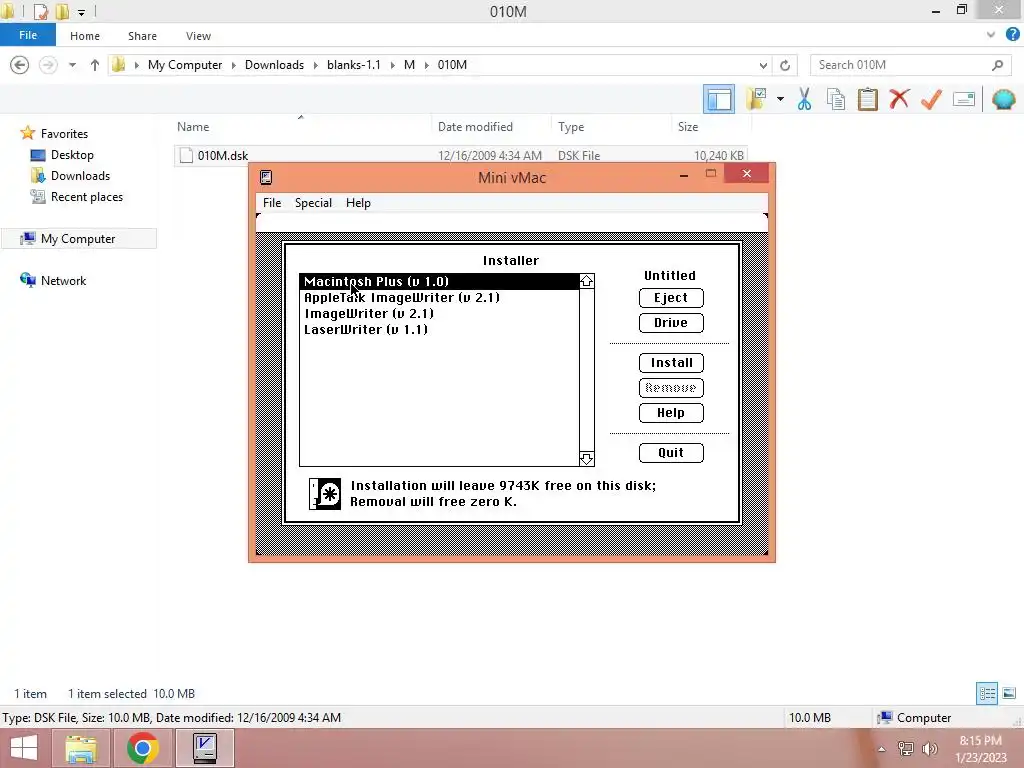Click the Back navigation arrow
The height and width of the screenshot is (768, 1024).
pyautogui.click(x=20, y=65)
